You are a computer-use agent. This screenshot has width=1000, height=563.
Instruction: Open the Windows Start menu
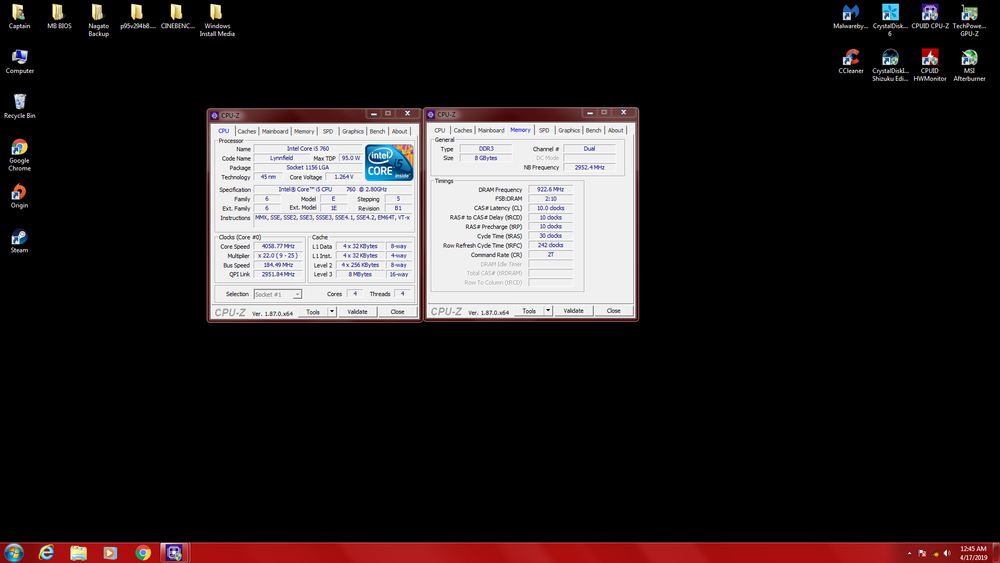coord(13,552)
